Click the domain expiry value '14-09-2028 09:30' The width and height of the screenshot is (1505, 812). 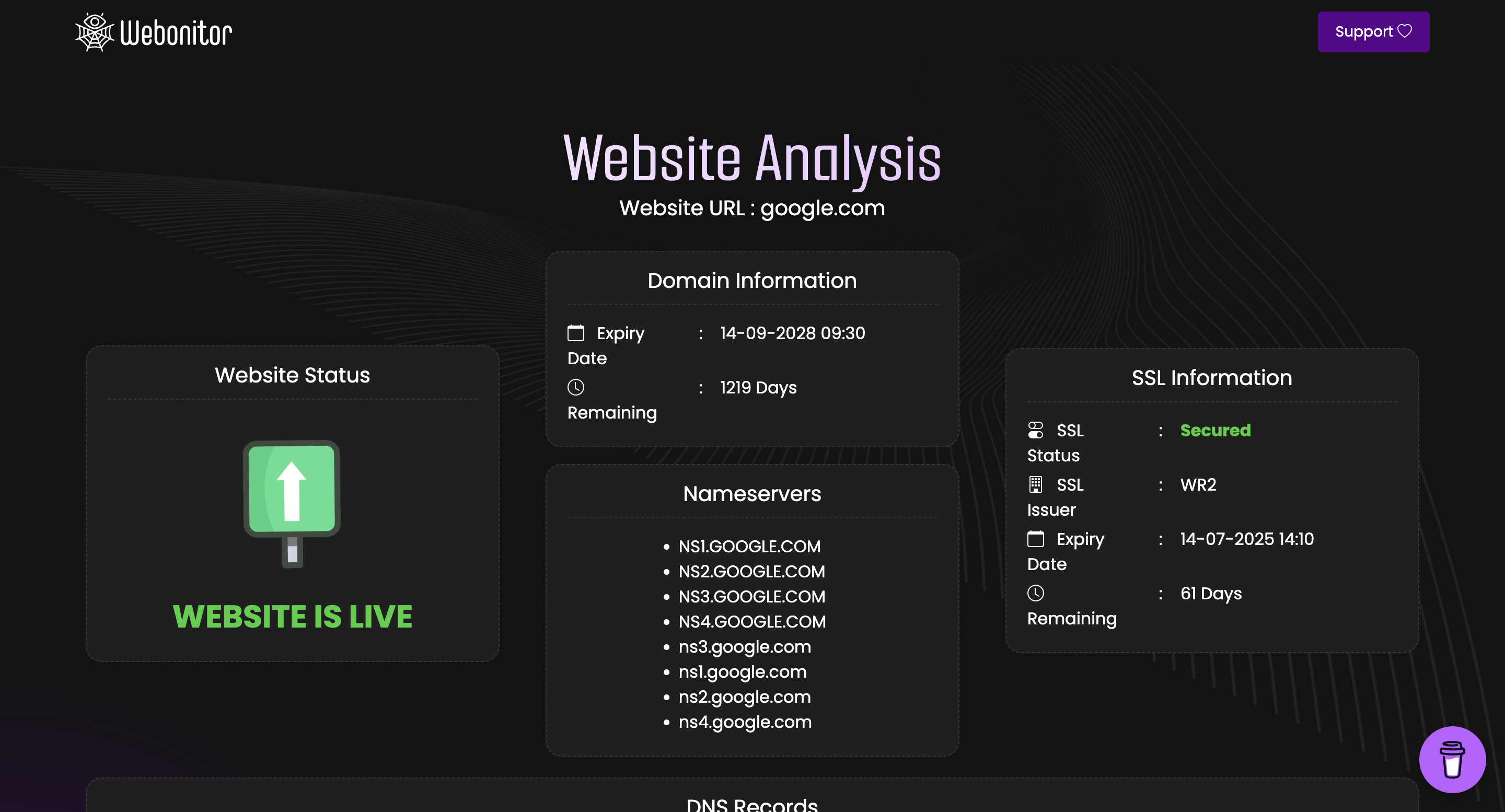792,333
